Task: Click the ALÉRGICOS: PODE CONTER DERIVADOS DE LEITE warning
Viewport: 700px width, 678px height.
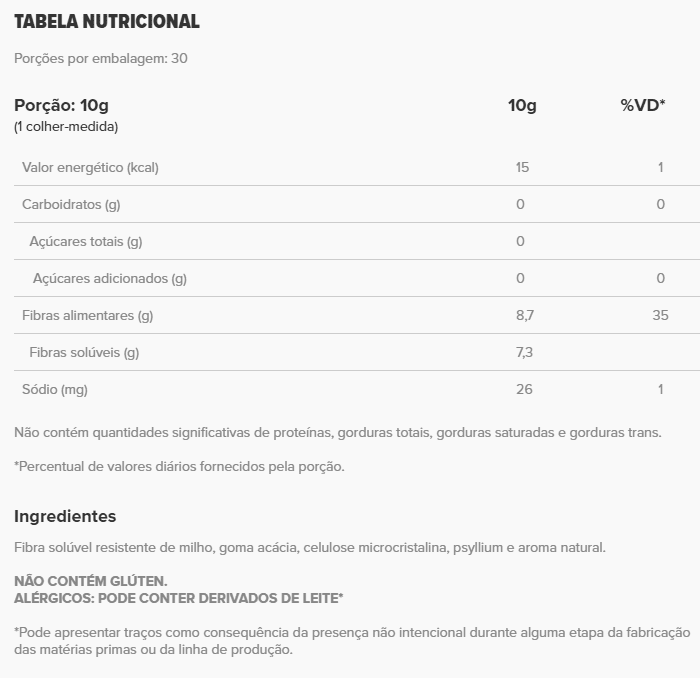Action: click(x=179, y=597)
